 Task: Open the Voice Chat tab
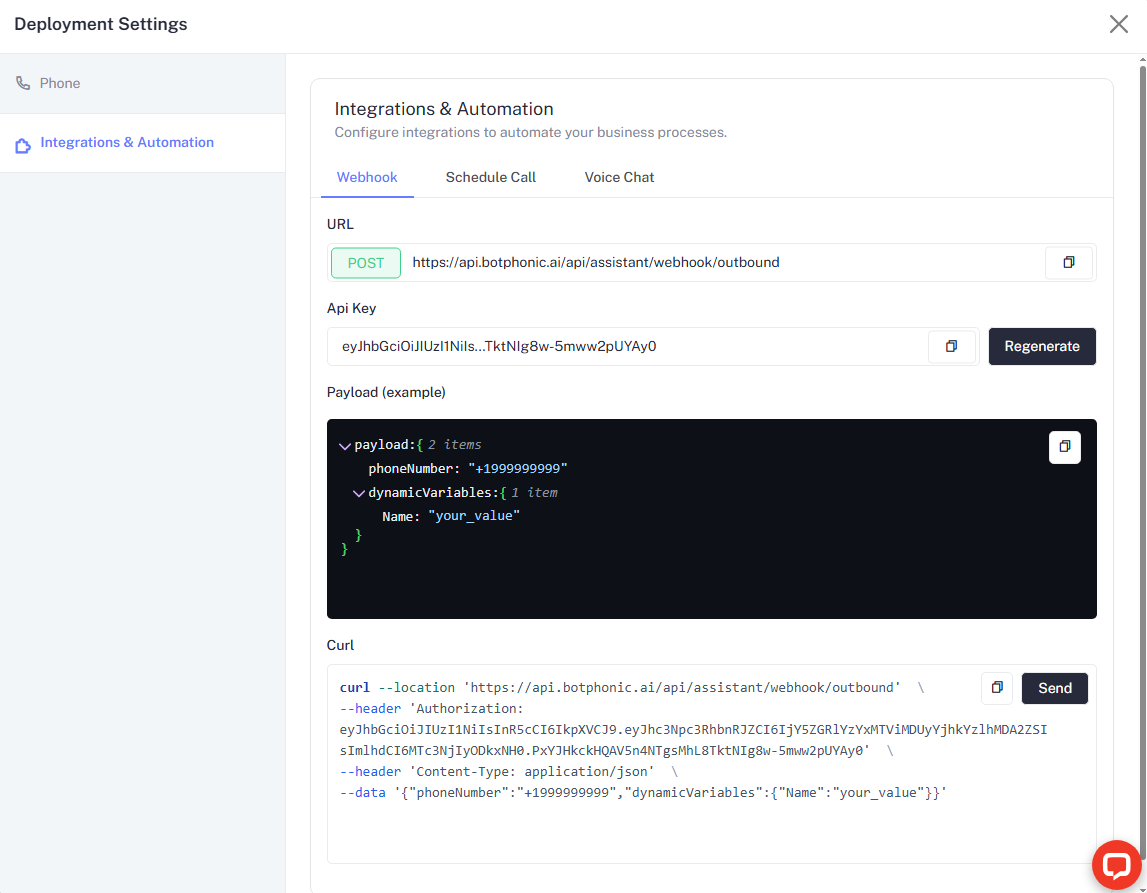[619, 177]
